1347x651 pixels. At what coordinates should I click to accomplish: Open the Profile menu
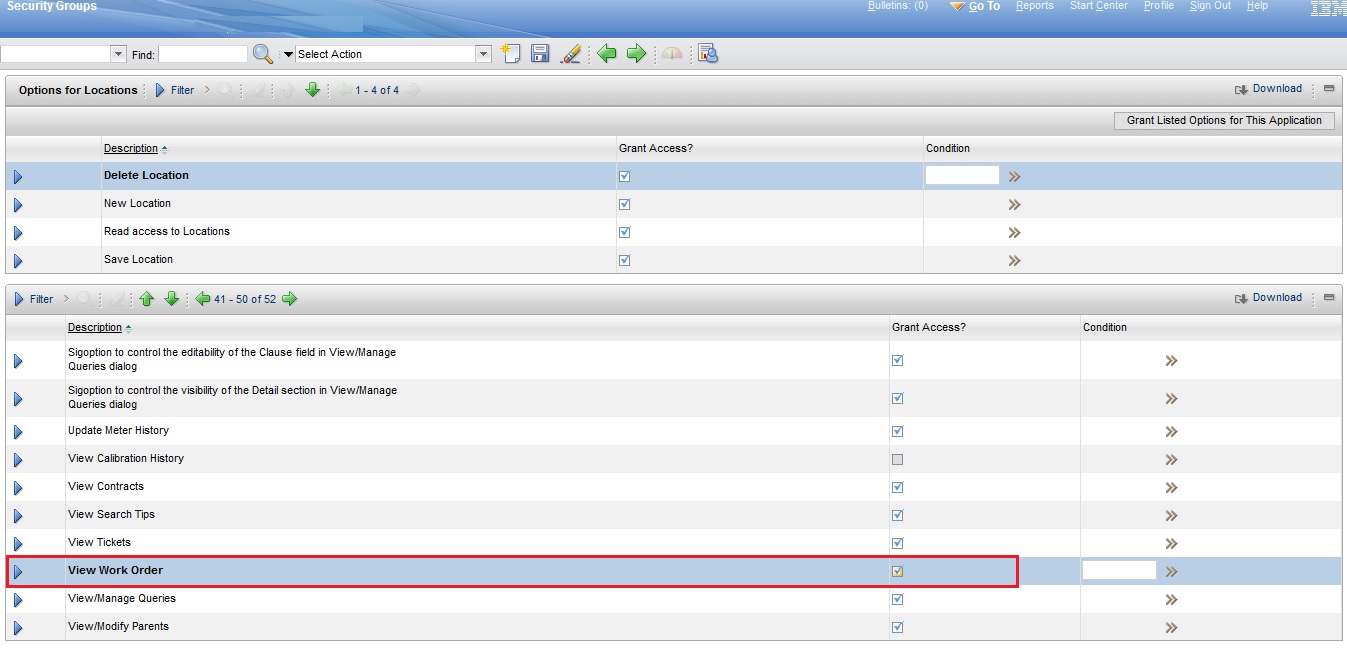[x=1158, y=6]
